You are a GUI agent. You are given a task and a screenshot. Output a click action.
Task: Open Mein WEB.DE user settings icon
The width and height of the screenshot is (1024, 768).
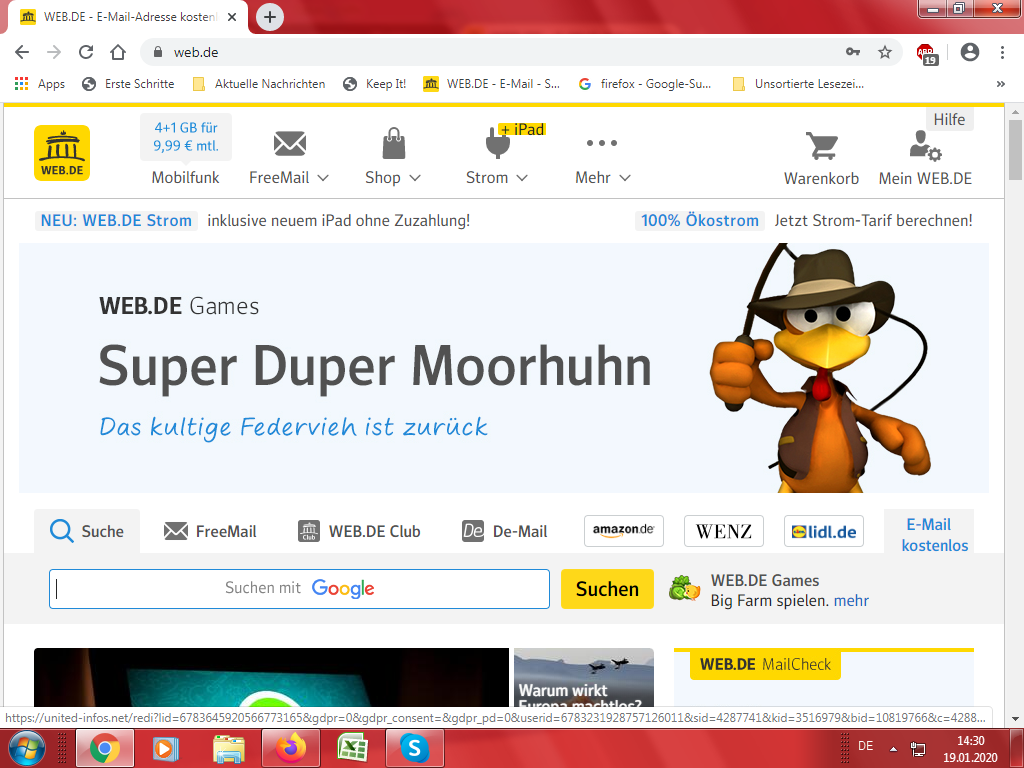coord(925,146)
